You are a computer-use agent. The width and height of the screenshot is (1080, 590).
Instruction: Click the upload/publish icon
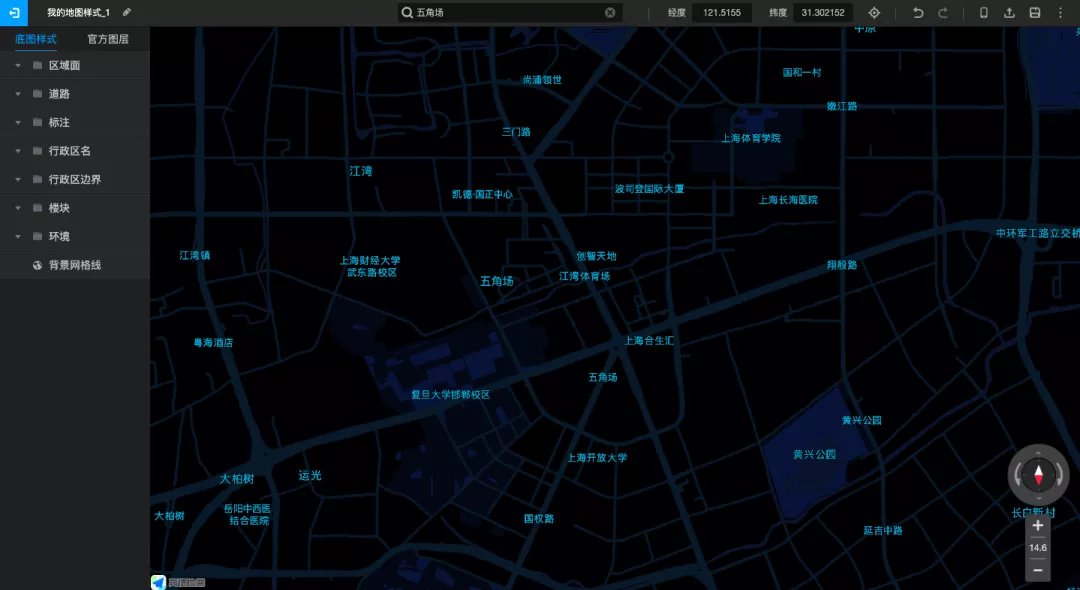[x=1009, y=12]
